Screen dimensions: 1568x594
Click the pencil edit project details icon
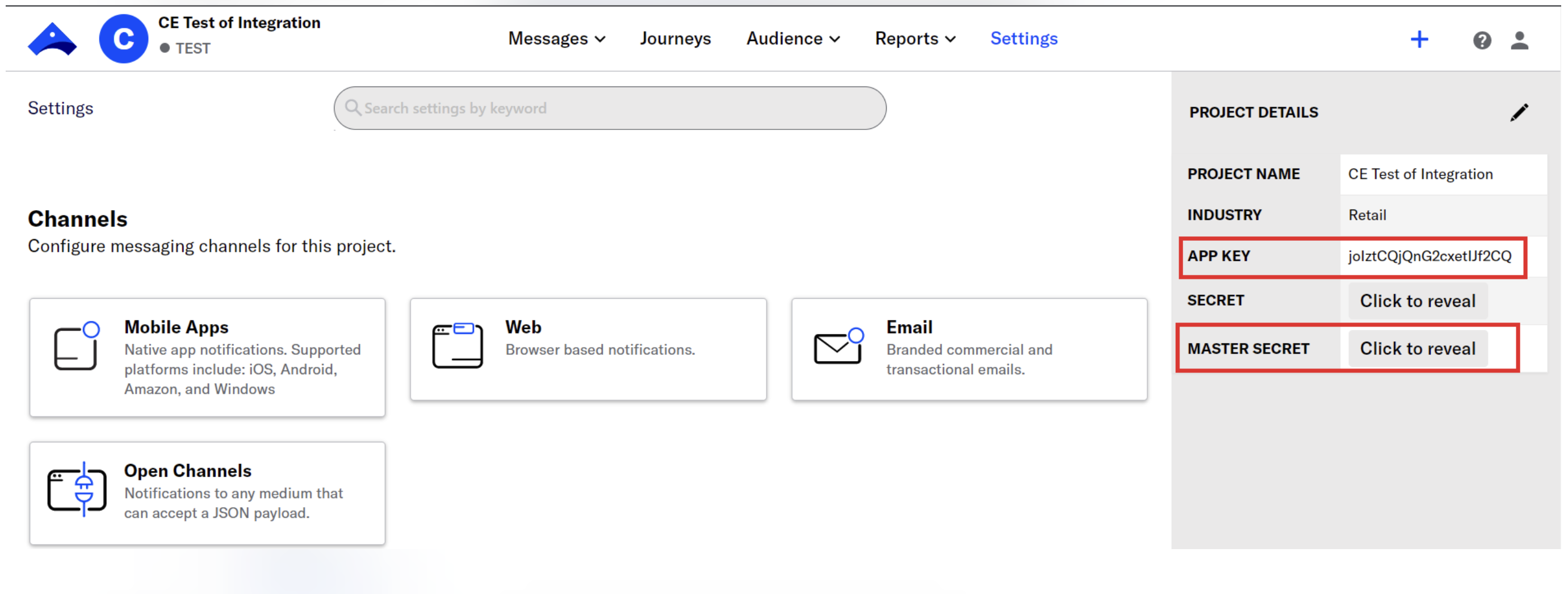1519,112
